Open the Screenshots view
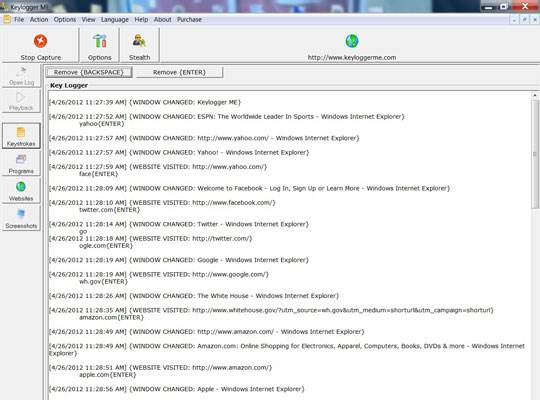Image resolution: width=540 pixels, height=400 pixels. 21,219
